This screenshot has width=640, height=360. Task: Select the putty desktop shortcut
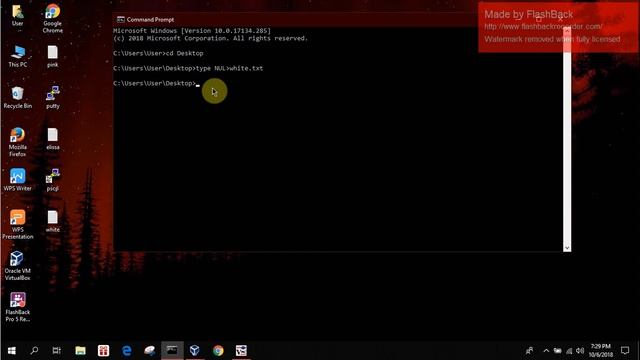[53, 98]
